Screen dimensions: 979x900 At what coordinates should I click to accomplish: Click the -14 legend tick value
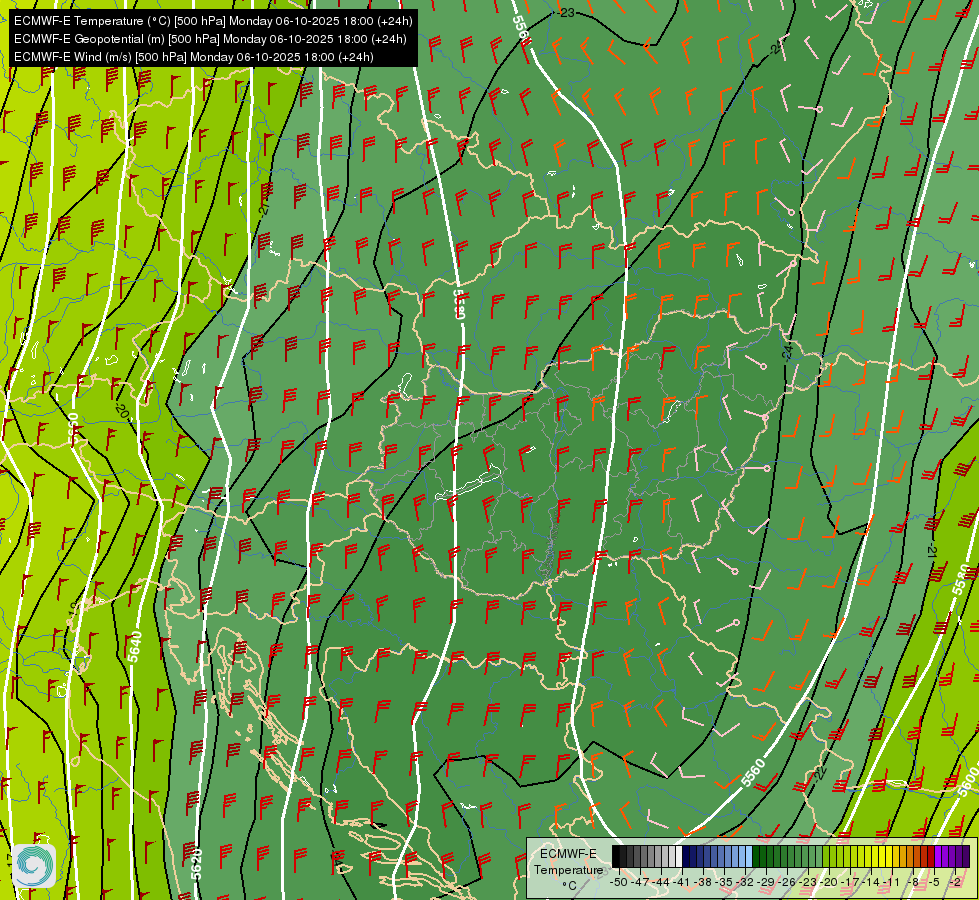(871, 882)
